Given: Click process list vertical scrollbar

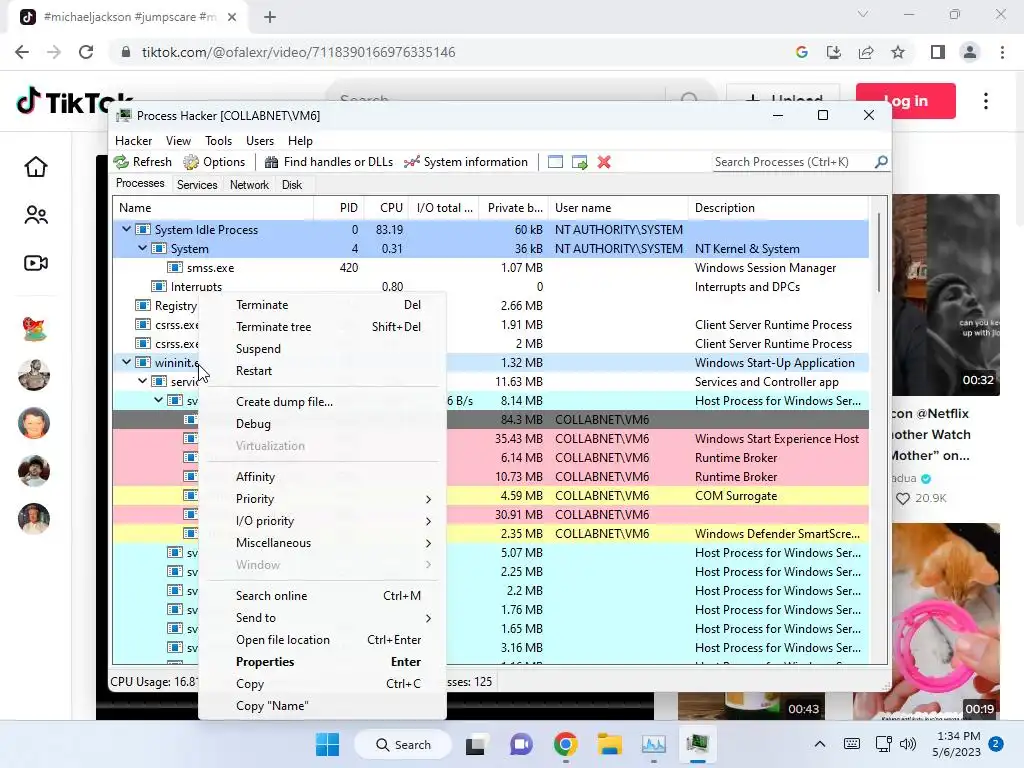Looking at the screenshot, I should coord(878,252).
